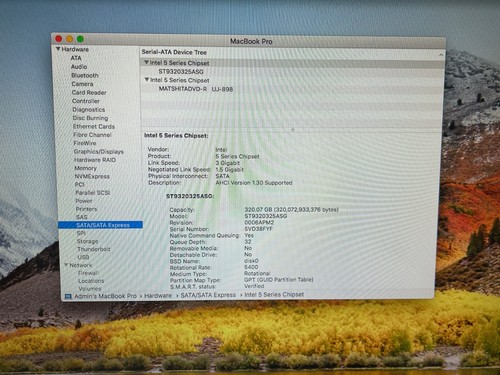This screenshot has width=500, height=375.
Task: Open Memory information
Action: [86, 168]
